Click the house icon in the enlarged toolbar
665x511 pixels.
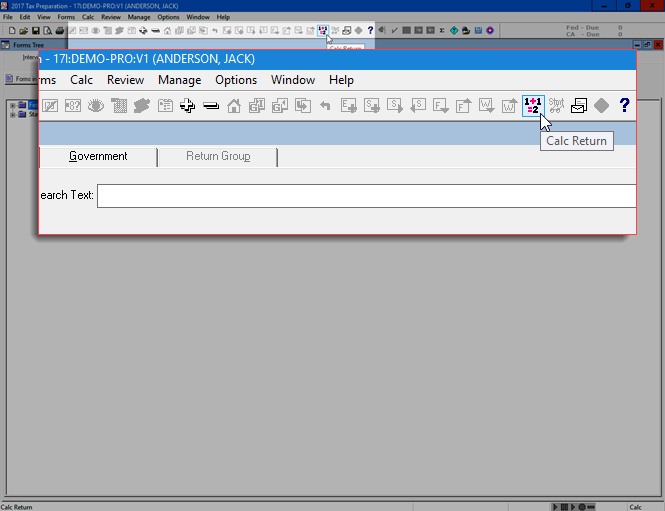click(234, 106)
